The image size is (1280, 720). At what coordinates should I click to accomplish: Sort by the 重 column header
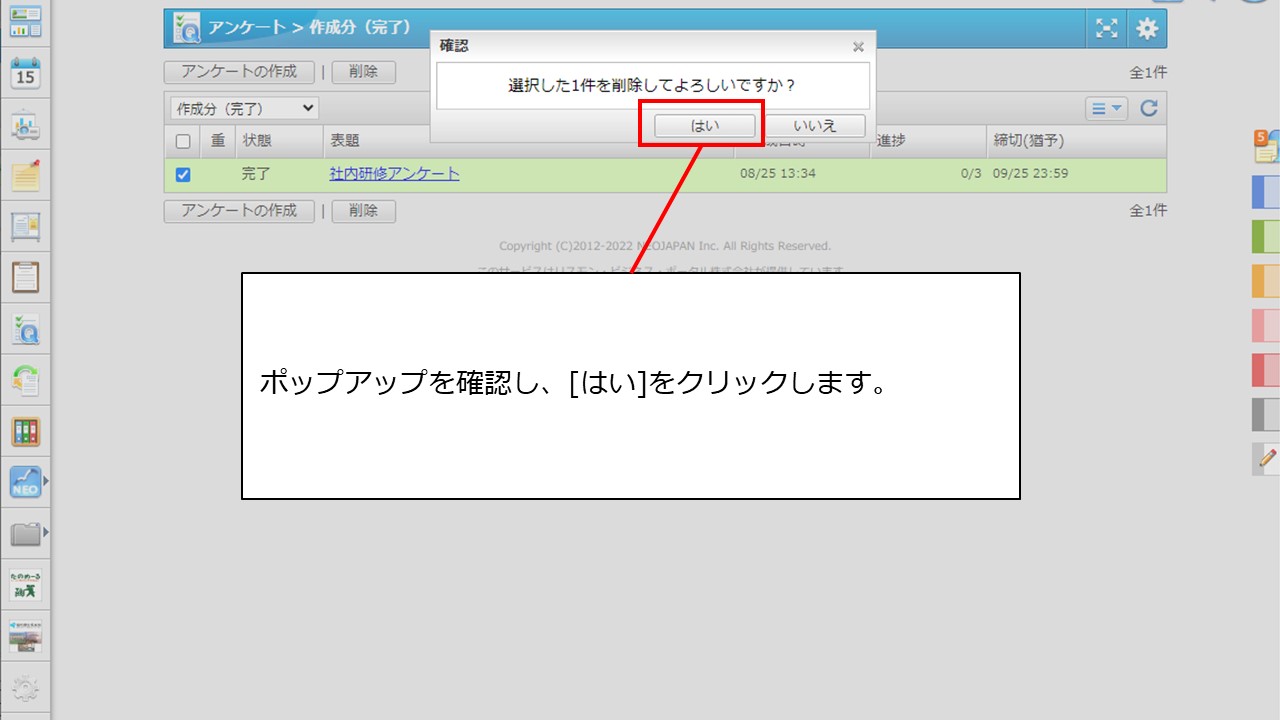pyautogui.click(x=218, y=141)
